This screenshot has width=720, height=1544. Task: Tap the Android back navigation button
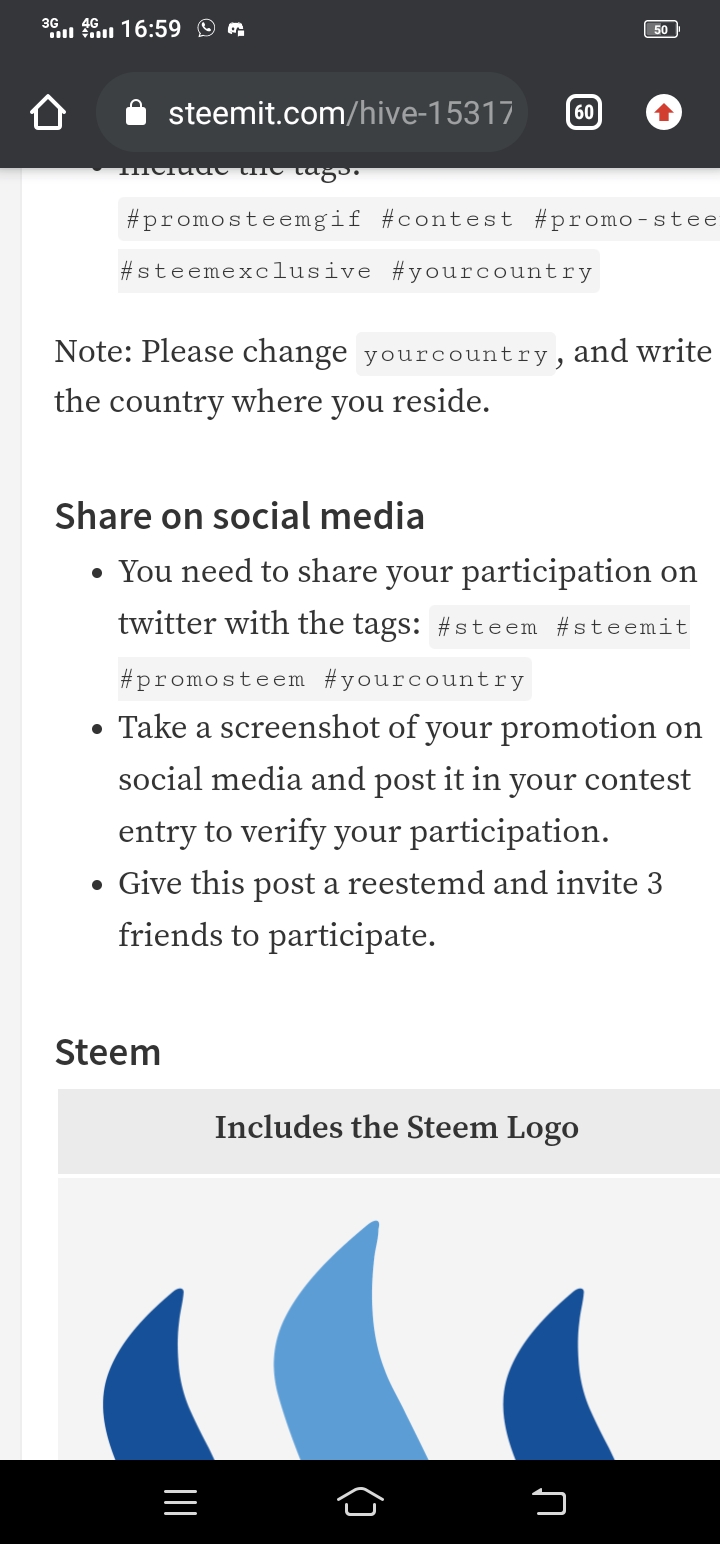click(x=548, y=1501)
